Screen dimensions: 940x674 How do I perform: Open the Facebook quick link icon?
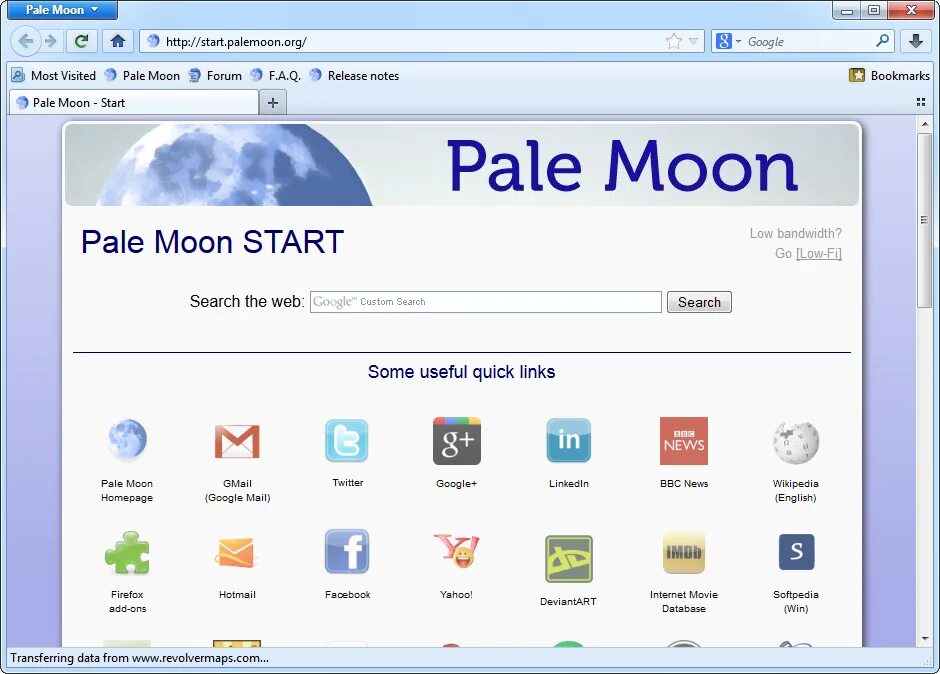pyautogui.click(x=347, y=552)
